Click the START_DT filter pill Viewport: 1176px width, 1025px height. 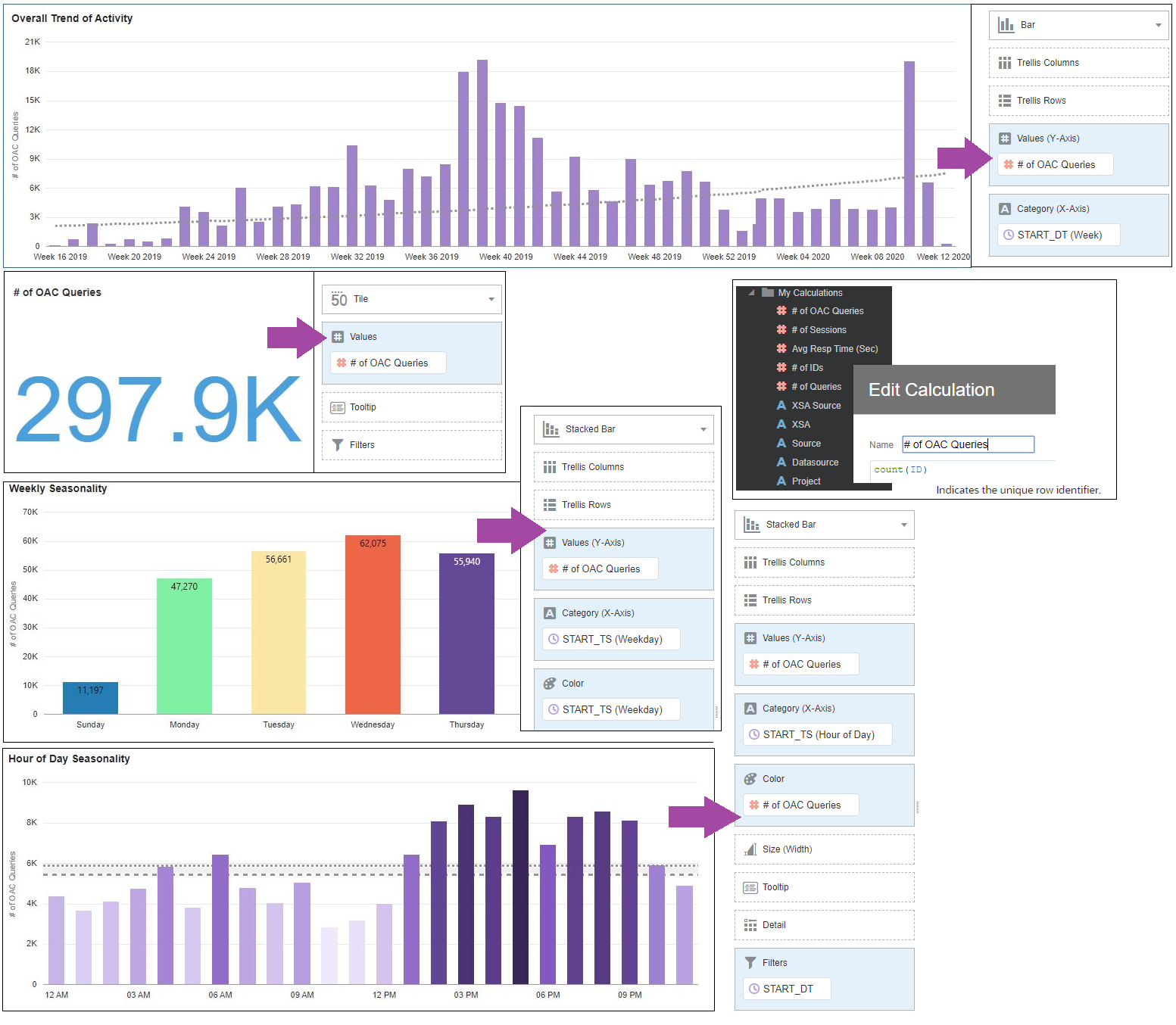[x=787, y=989]
